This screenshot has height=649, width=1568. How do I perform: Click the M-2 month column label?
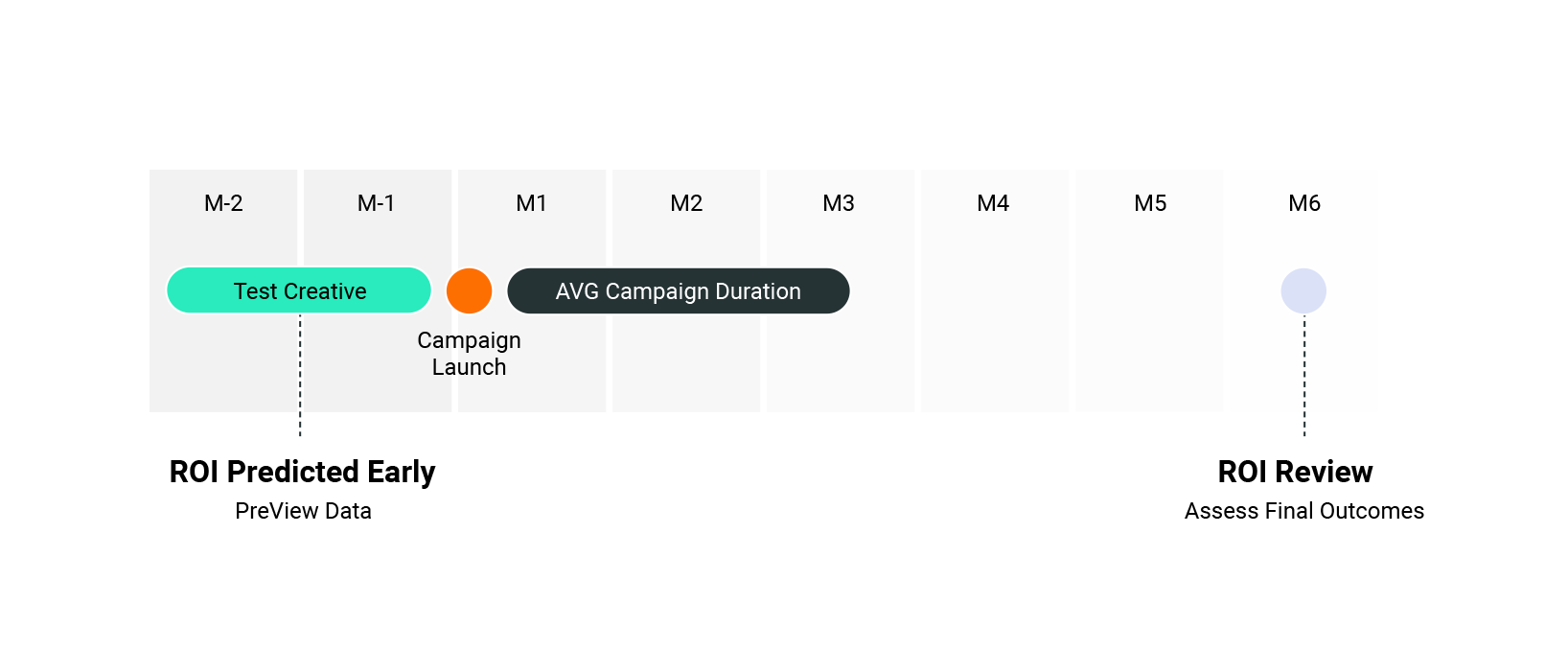[x=223, y=203]
